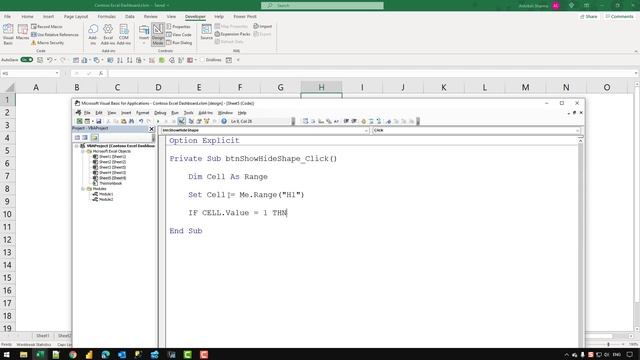The height and width of the screenshot is (360, 640).
Task: Save the project via VBA toolbar disk icon
Action: tap(98, 121)
